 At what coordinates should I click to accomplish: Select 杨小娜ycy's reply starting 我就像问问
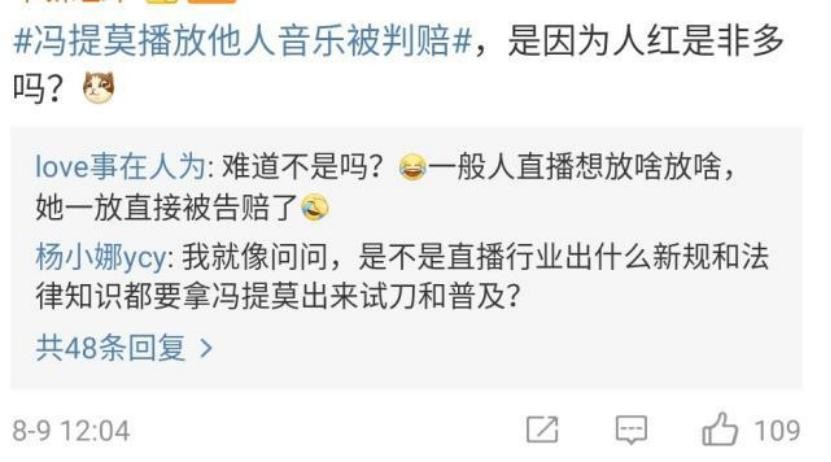[402, 277]
